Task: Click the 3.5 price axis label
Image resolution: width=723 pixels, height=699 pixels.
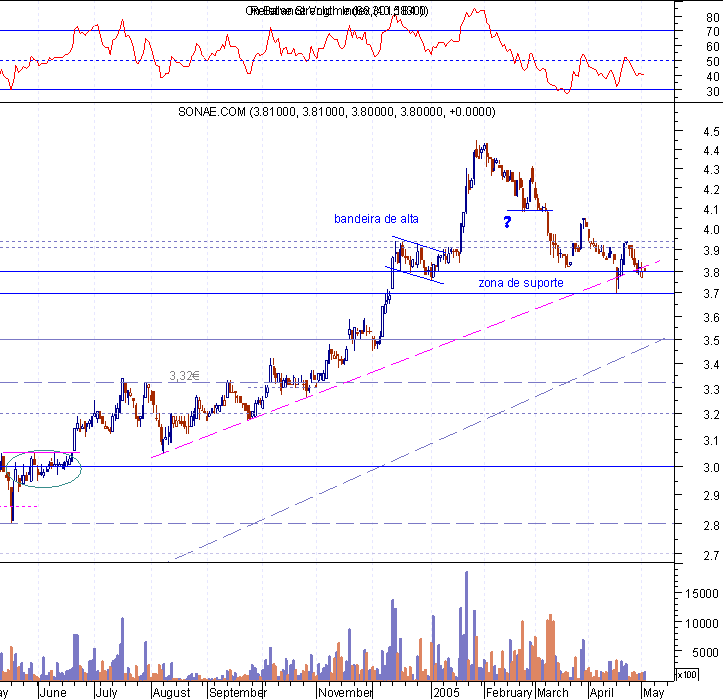Action: click(711, 341)
